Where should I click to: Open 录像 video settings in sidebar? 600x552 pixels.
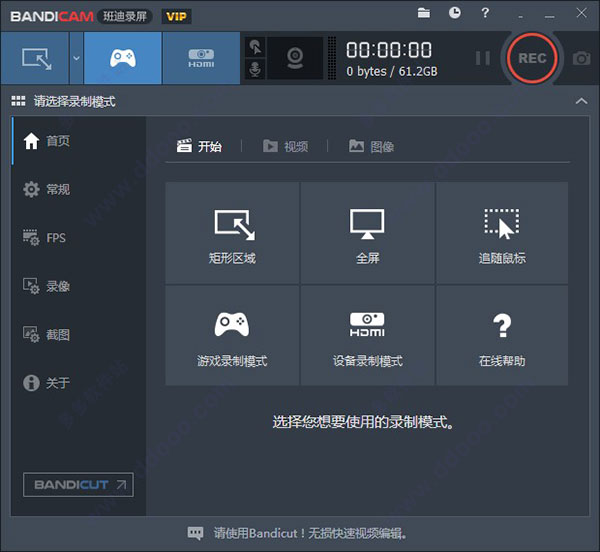(x=79, y=286)
